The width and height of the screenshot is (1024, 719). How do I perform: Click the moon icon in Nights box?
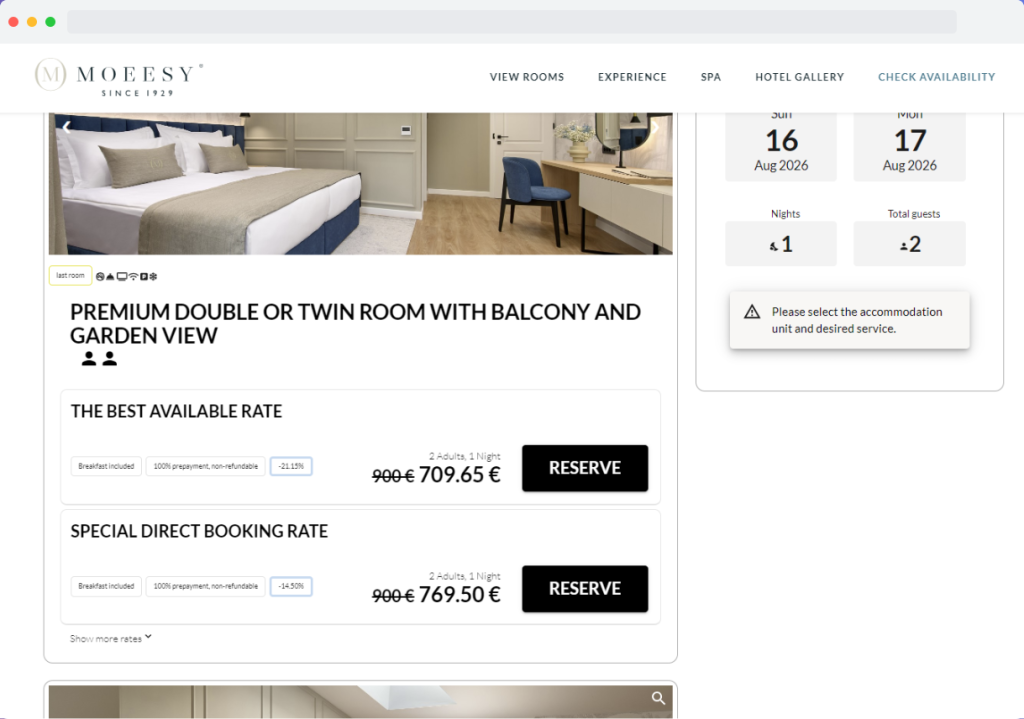tap(774, 246)
